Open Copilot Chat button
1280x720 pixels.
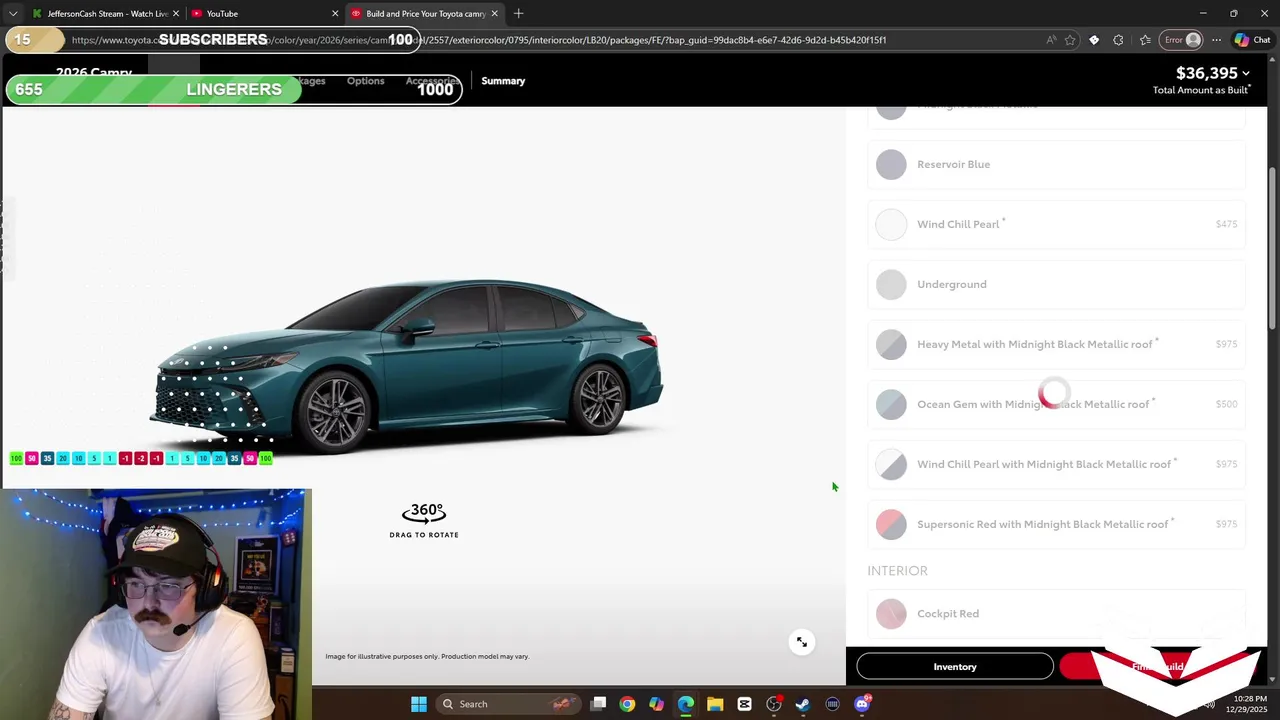click(x=1252, y=40)
